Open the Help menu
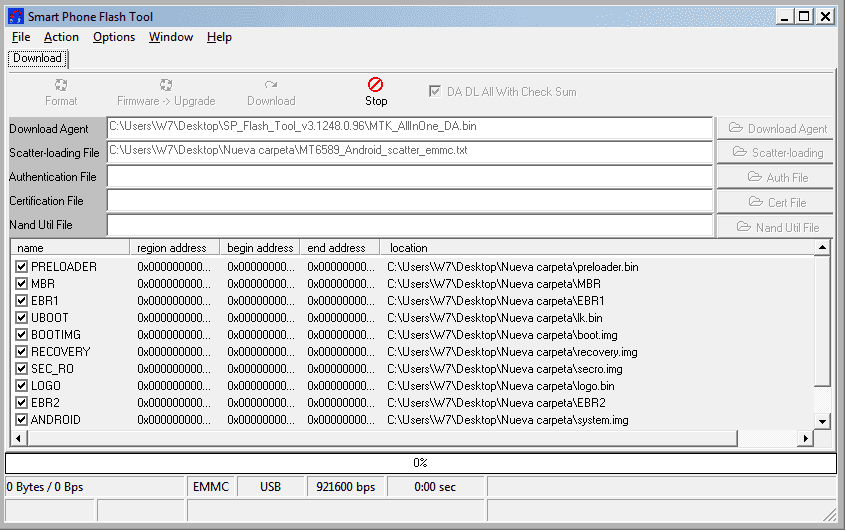Viewport: 847px width, 532px height. 219,37
